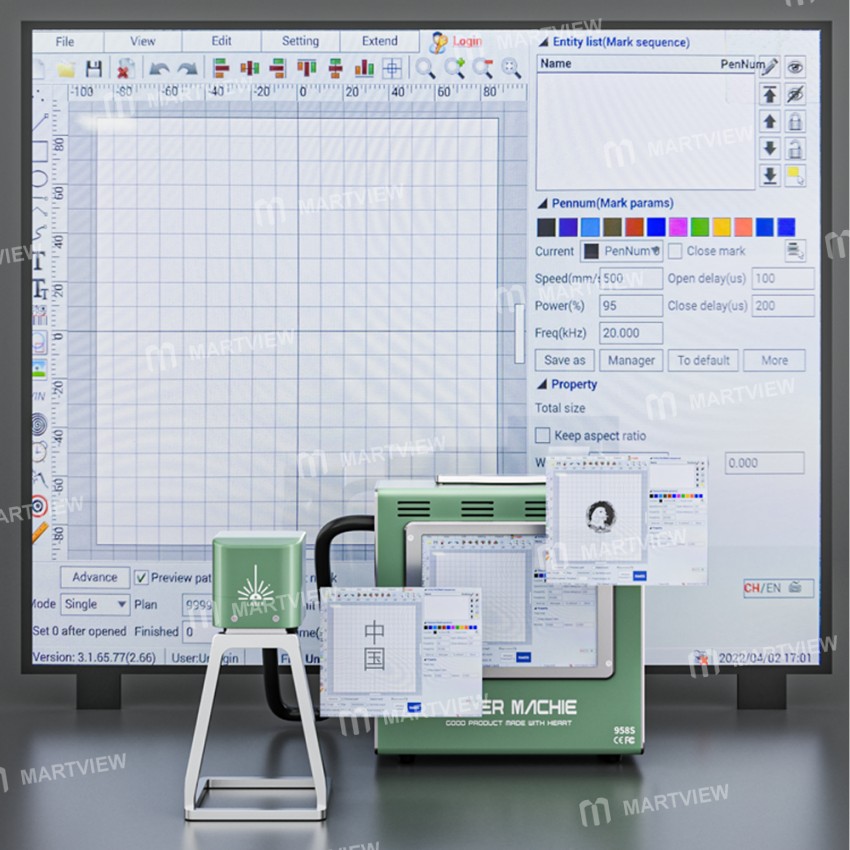Screen dimensions: 850x850
Task: Click the pencil edit icon beside PenNum
Action: point(770,66)
